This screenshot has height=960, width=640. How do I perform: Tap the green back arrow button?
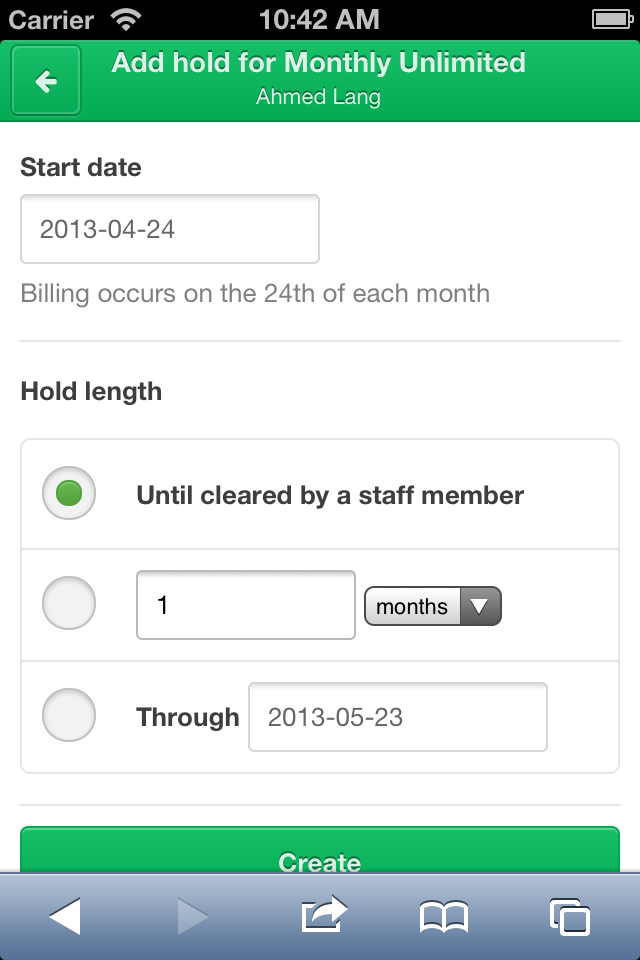coord(46,80)
